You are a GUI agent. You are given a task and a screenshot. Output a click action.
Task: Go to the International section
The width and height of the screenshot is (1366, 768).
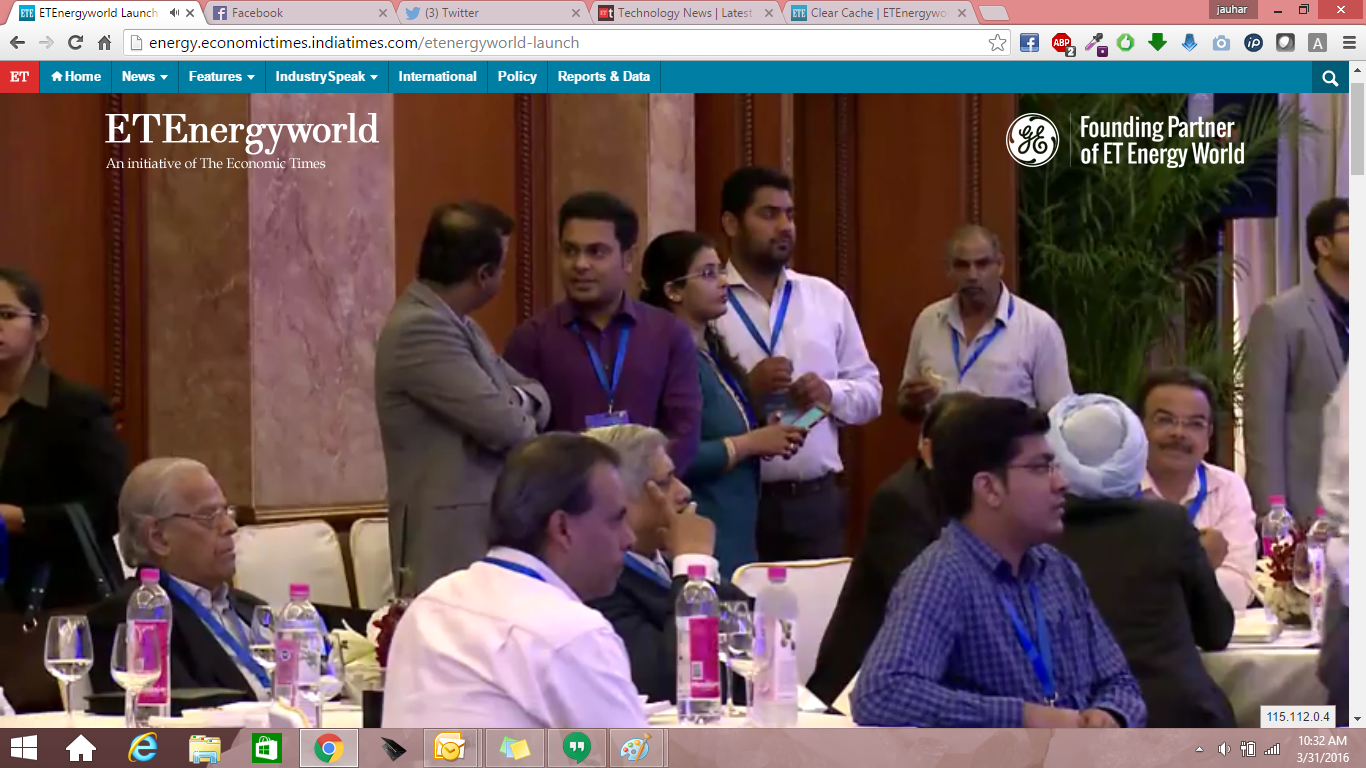[x=437, y=77]
